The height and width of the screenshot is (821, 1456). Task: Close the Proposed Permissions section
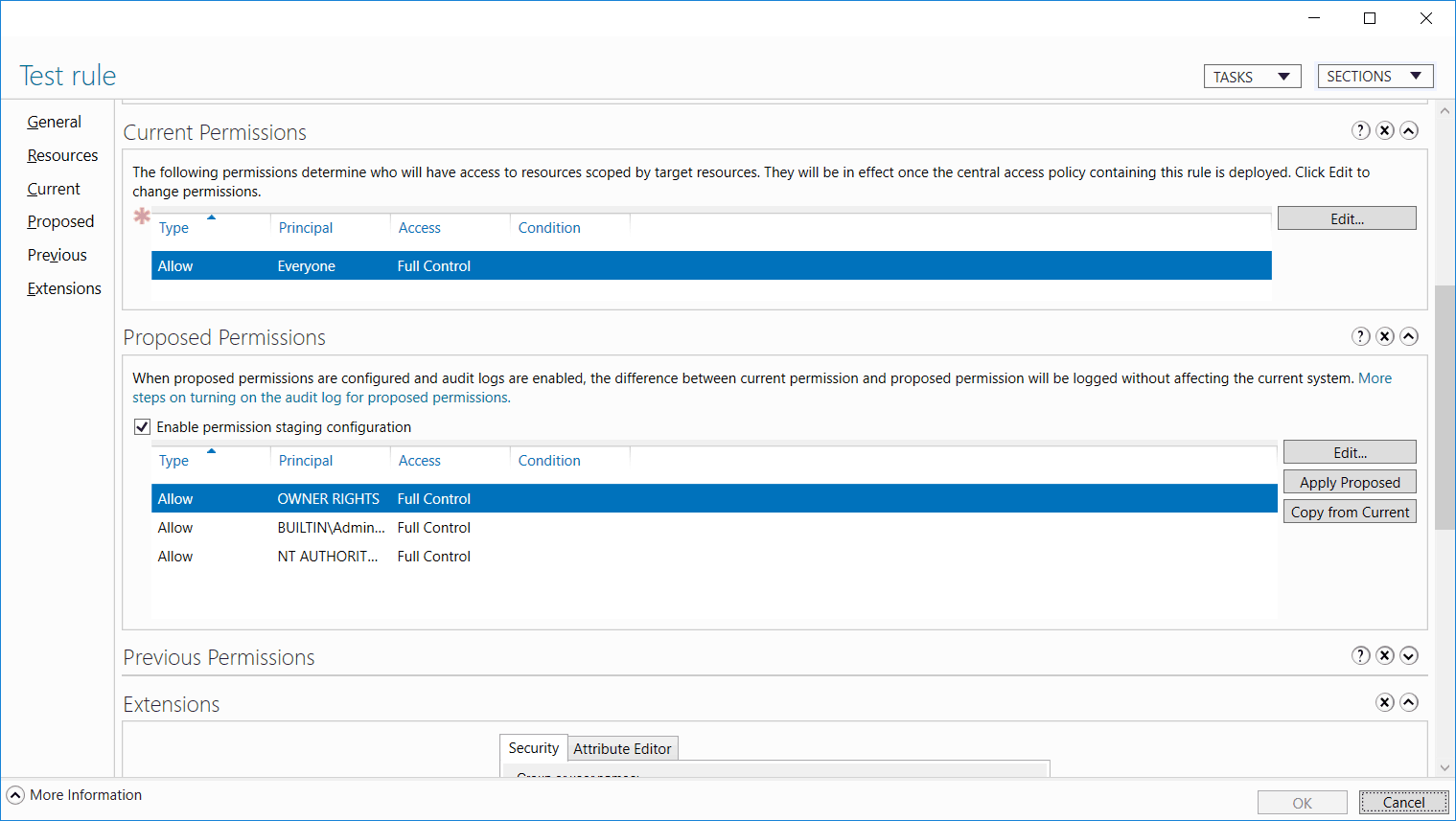[x=1385, y=336]
